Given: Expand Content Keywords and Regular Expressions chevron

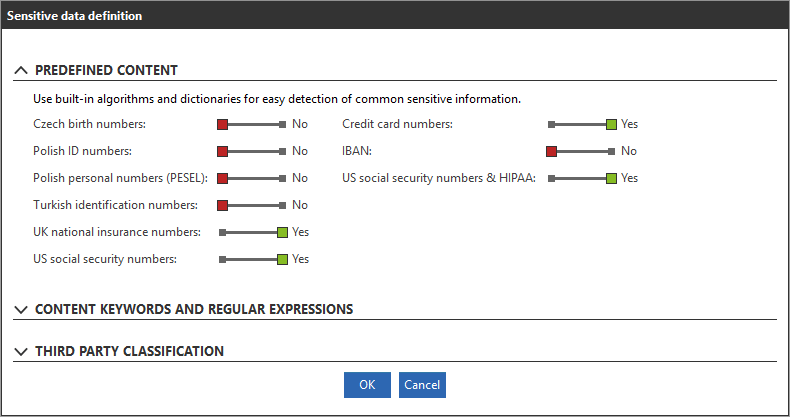Looking at the screenshot, I should pyautogui.click(x=21, y=310).
